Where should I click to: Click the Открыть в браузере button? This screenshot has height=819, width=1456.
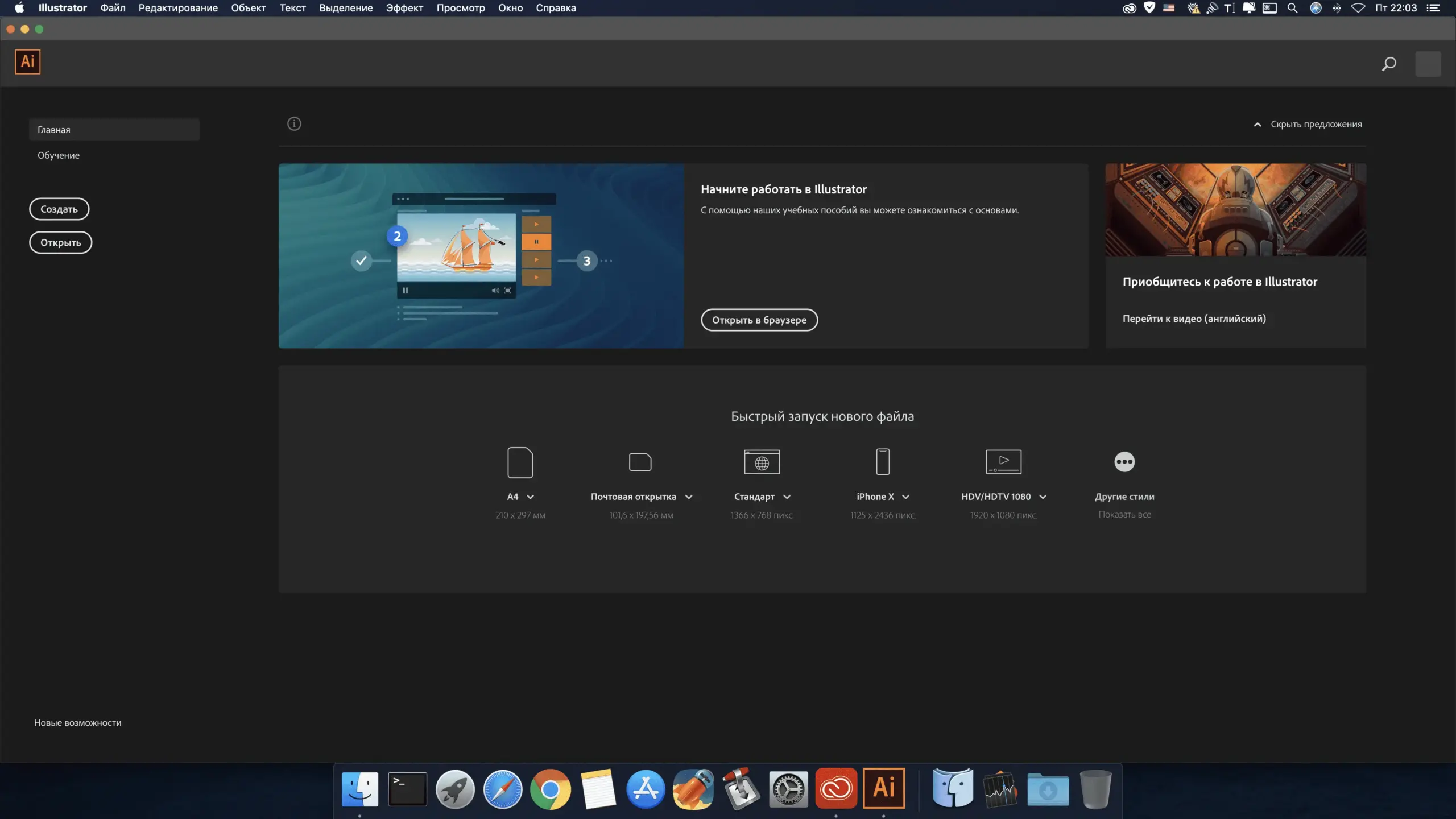click(x=759, y=320)
